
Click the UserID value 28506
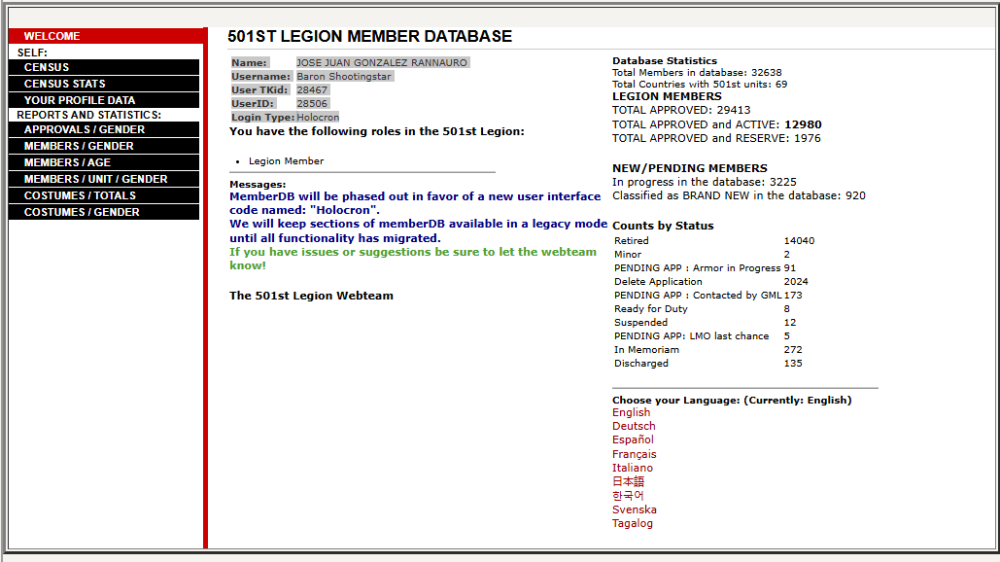(312, 103)
